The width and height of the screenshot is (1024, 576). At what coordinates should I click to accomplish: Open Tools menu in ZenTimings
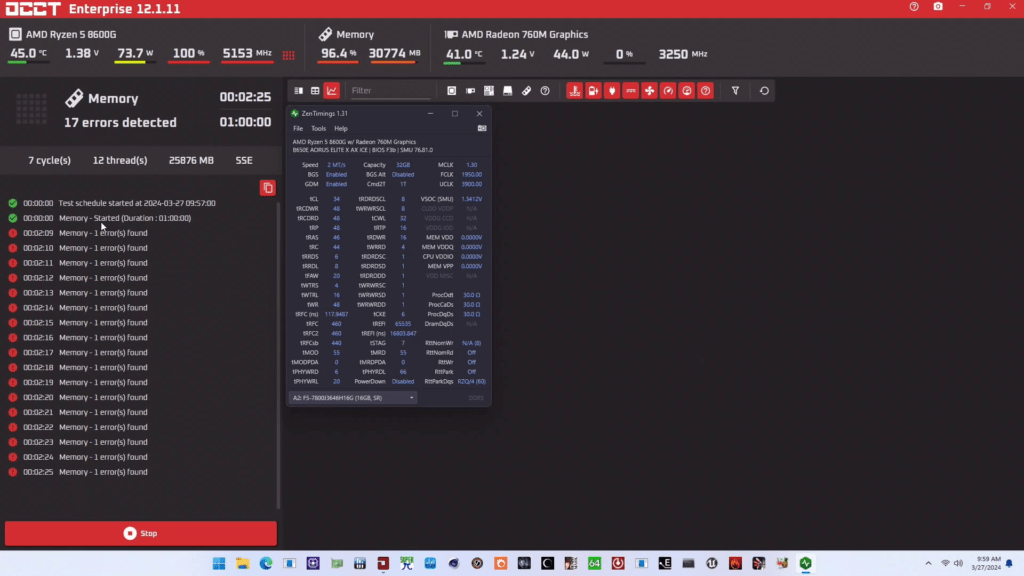click(318, 129)
